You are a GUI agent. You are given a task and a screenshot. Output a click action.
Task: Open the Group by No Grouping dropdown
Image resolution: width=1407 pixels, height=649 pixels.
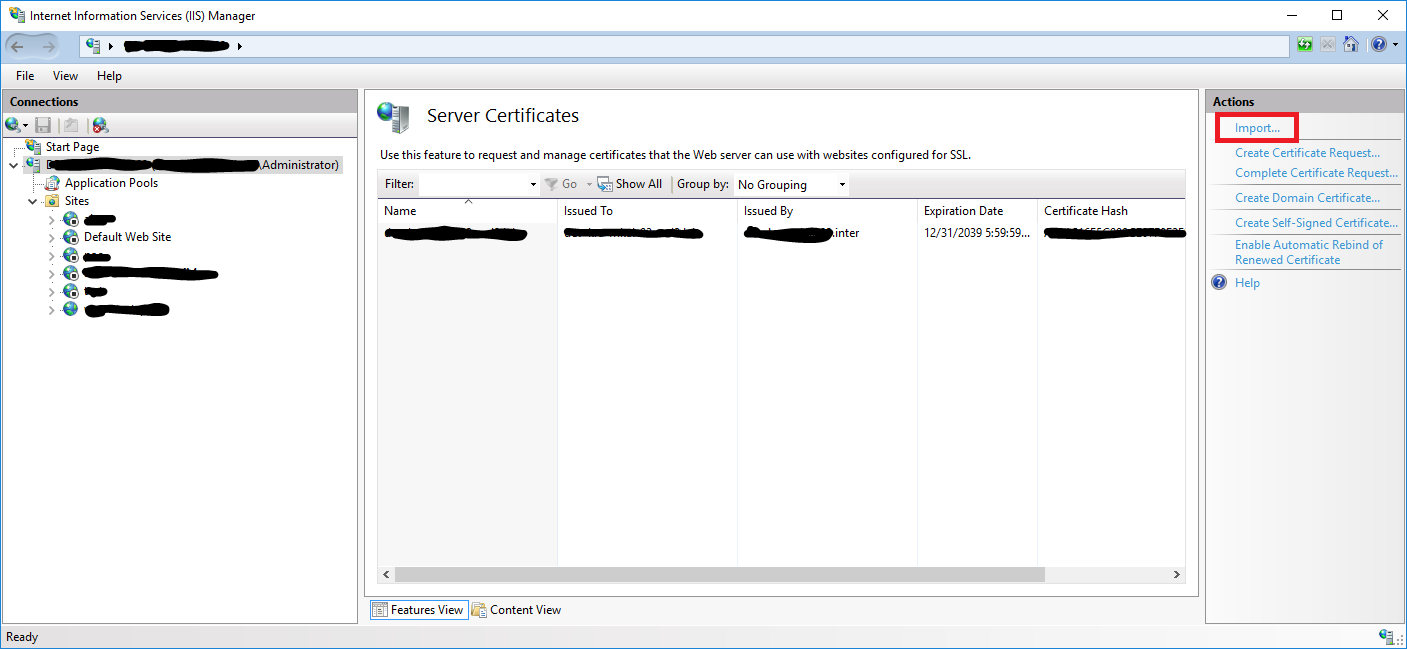pos(791,184)
